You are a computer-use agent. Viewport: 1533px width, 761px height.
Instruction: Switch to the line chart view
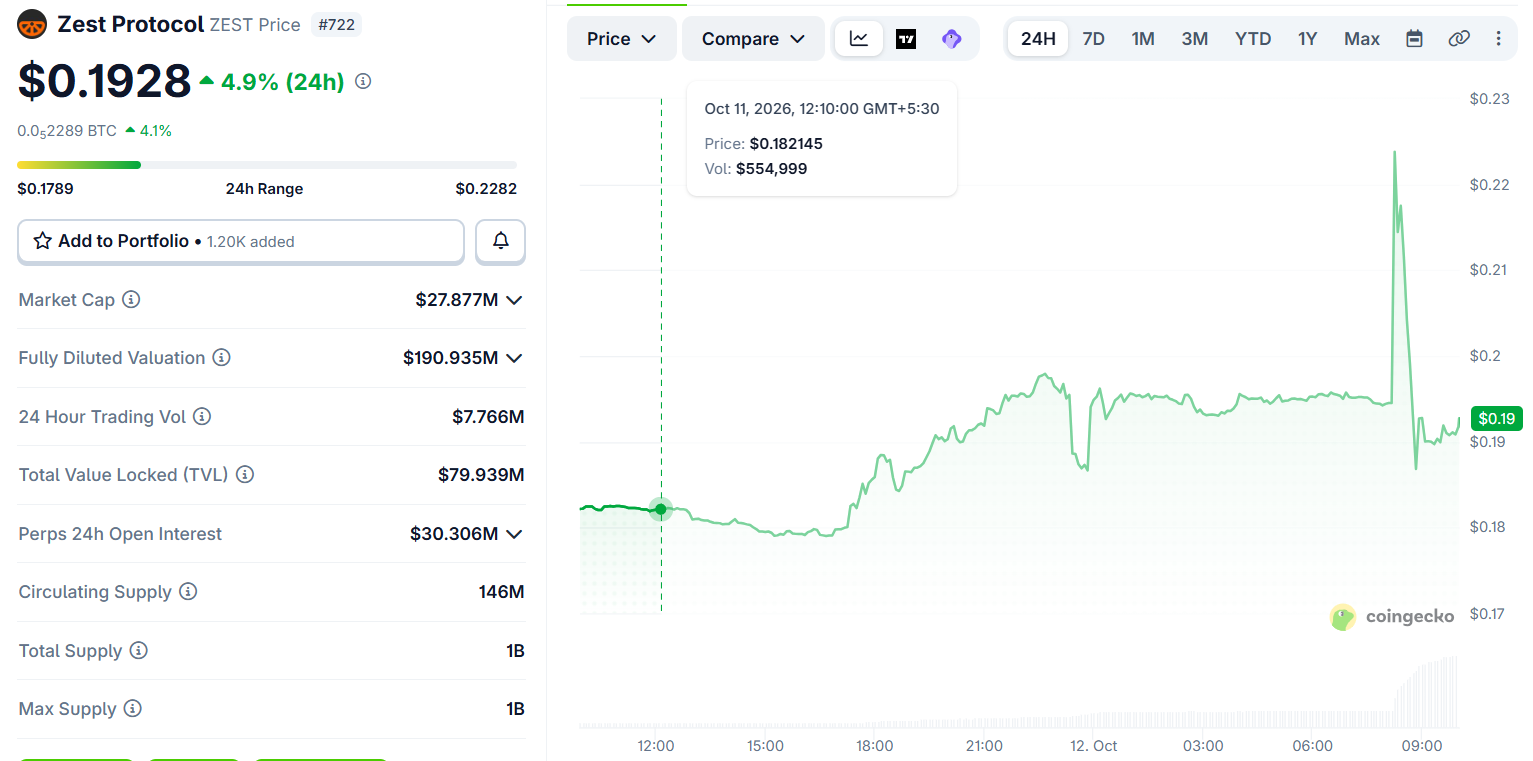tap(859, 39)
